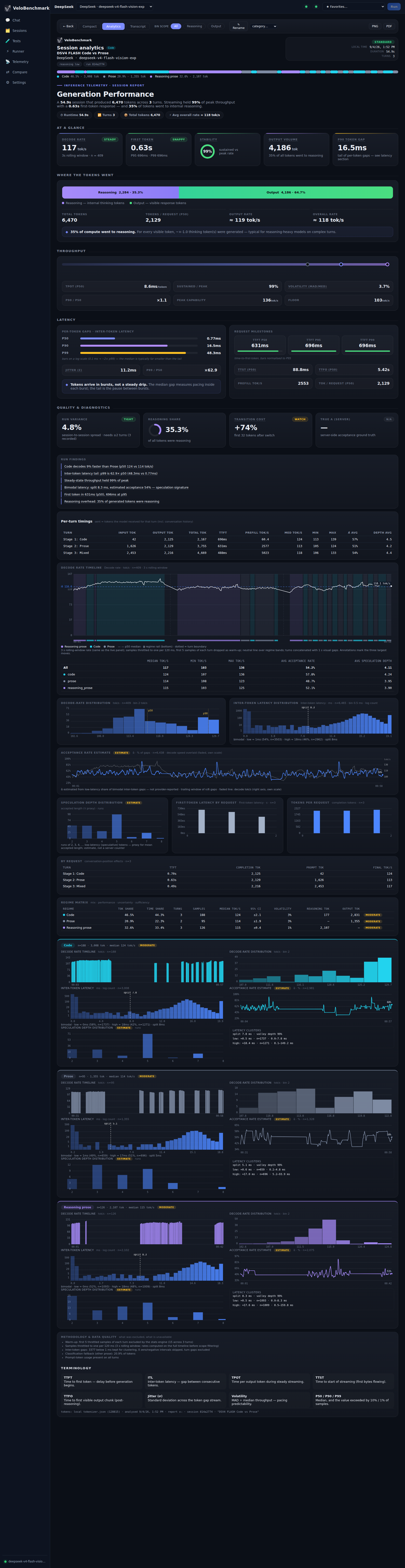Click the purple Reasoning 2,284 token bar segment
This screenshot has height=1568, width=405.
coord(120,192)
